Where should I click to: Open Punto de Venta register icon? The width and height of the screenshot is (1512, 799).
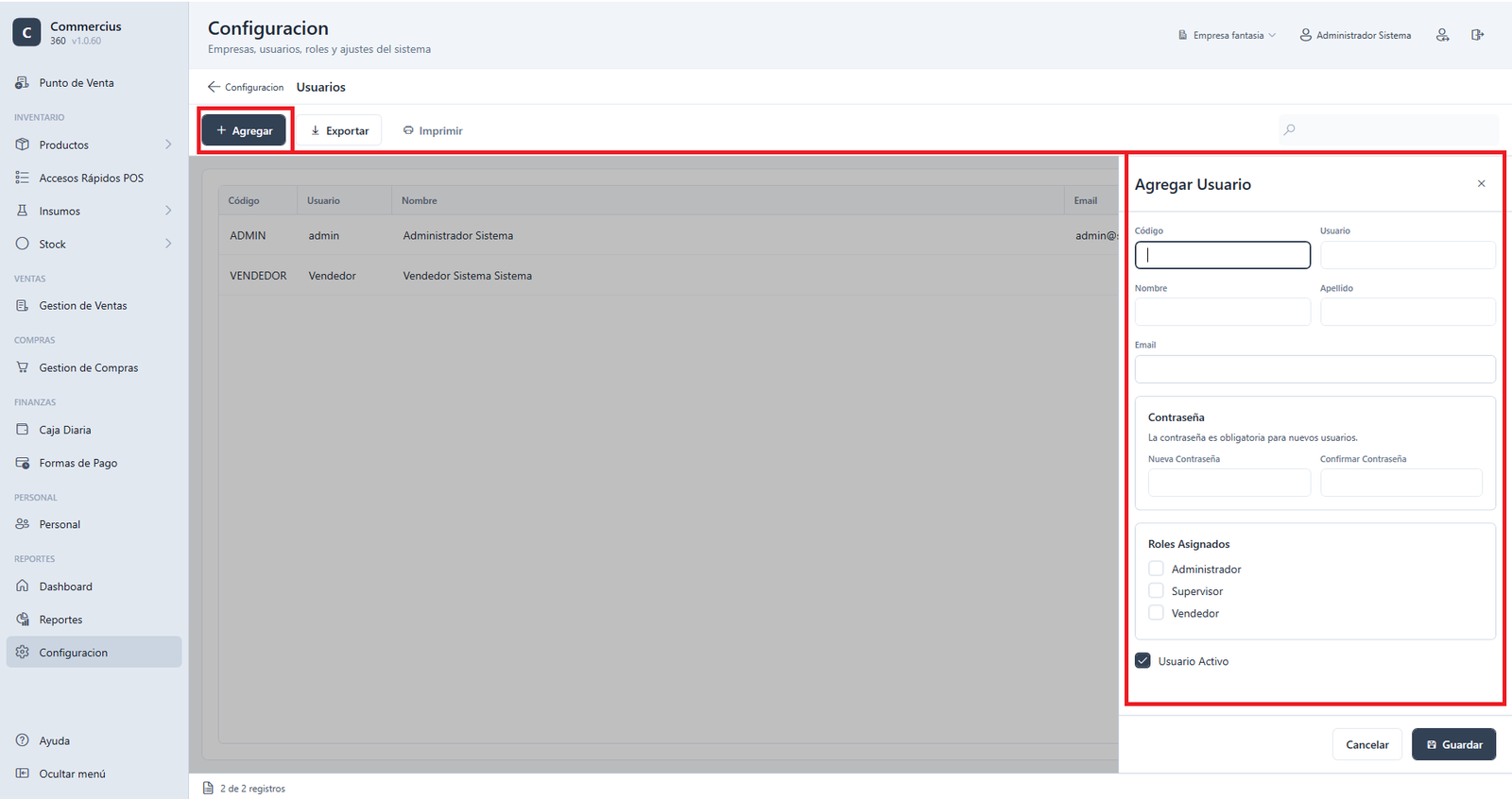[22, 83]
